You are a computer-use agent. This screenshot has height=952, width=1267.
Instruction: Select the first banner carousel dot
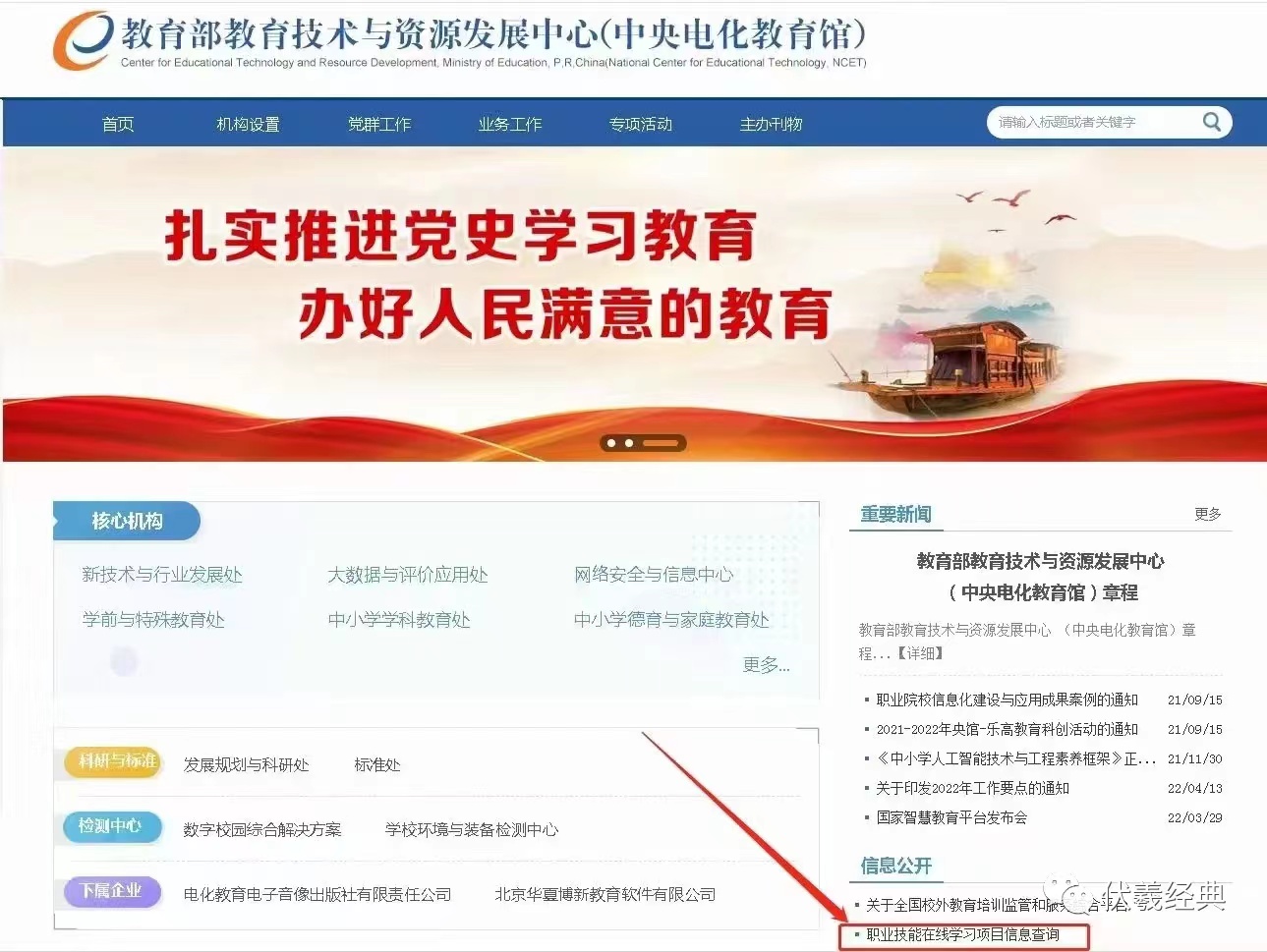[x=611, y=443]
